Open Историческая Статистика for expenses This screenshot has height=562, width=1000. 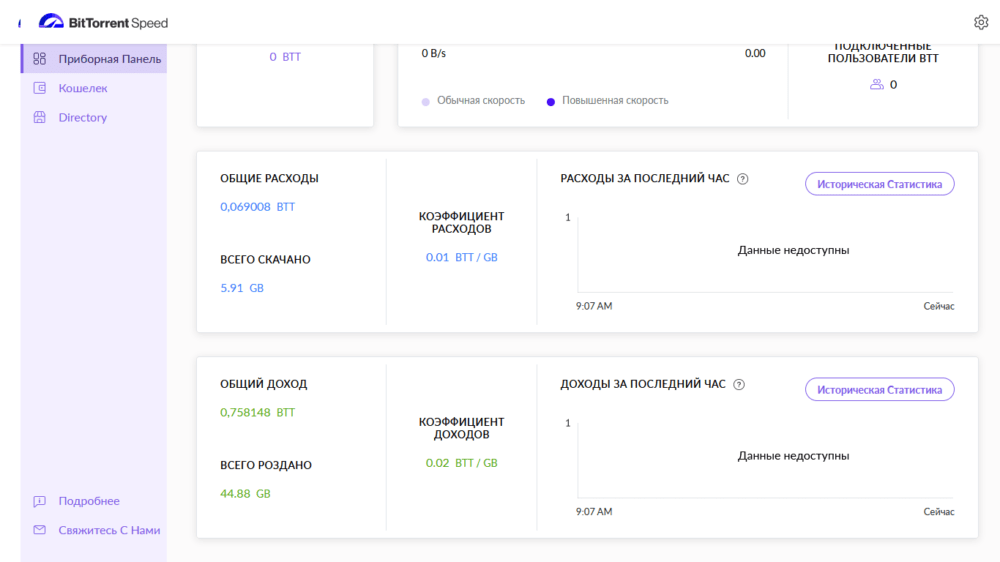879,184
